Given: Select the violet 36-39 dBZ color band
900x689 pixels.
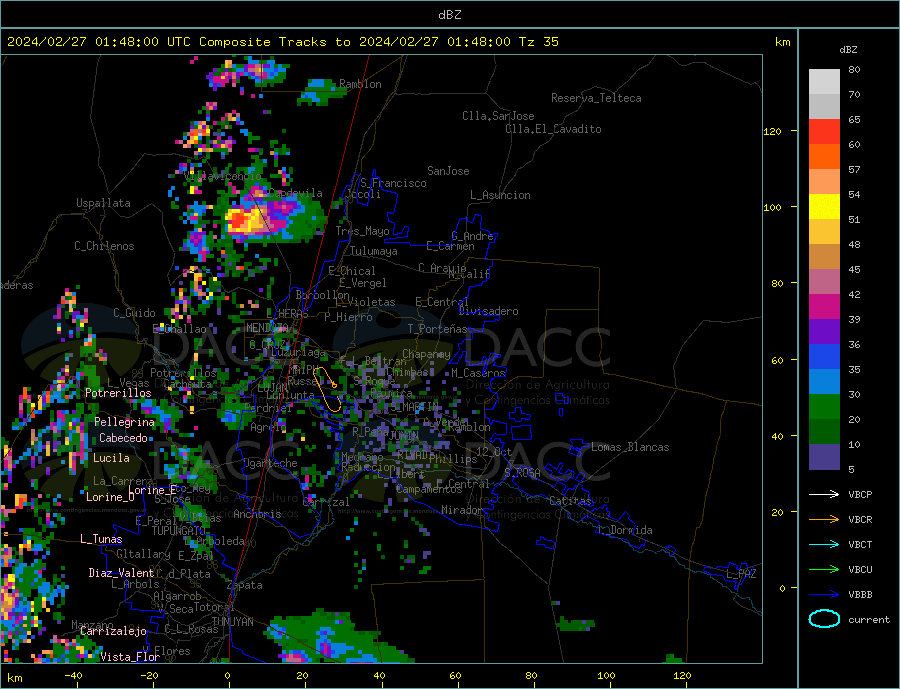Looking at the screenshot, I should point(824,332).
